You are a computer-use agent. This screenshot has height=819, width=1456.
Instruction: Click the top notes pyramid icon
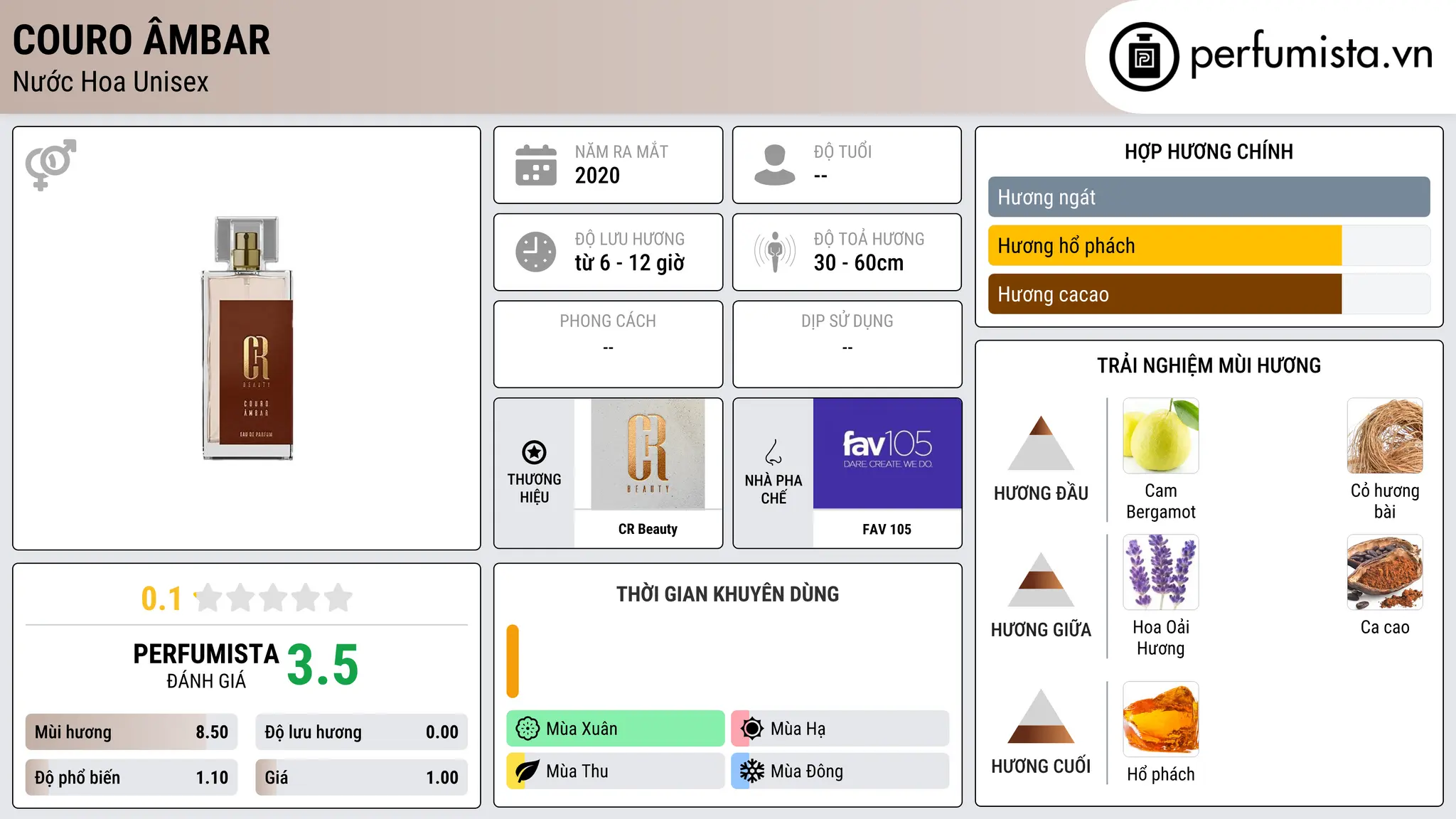[x=1041, y=443]
